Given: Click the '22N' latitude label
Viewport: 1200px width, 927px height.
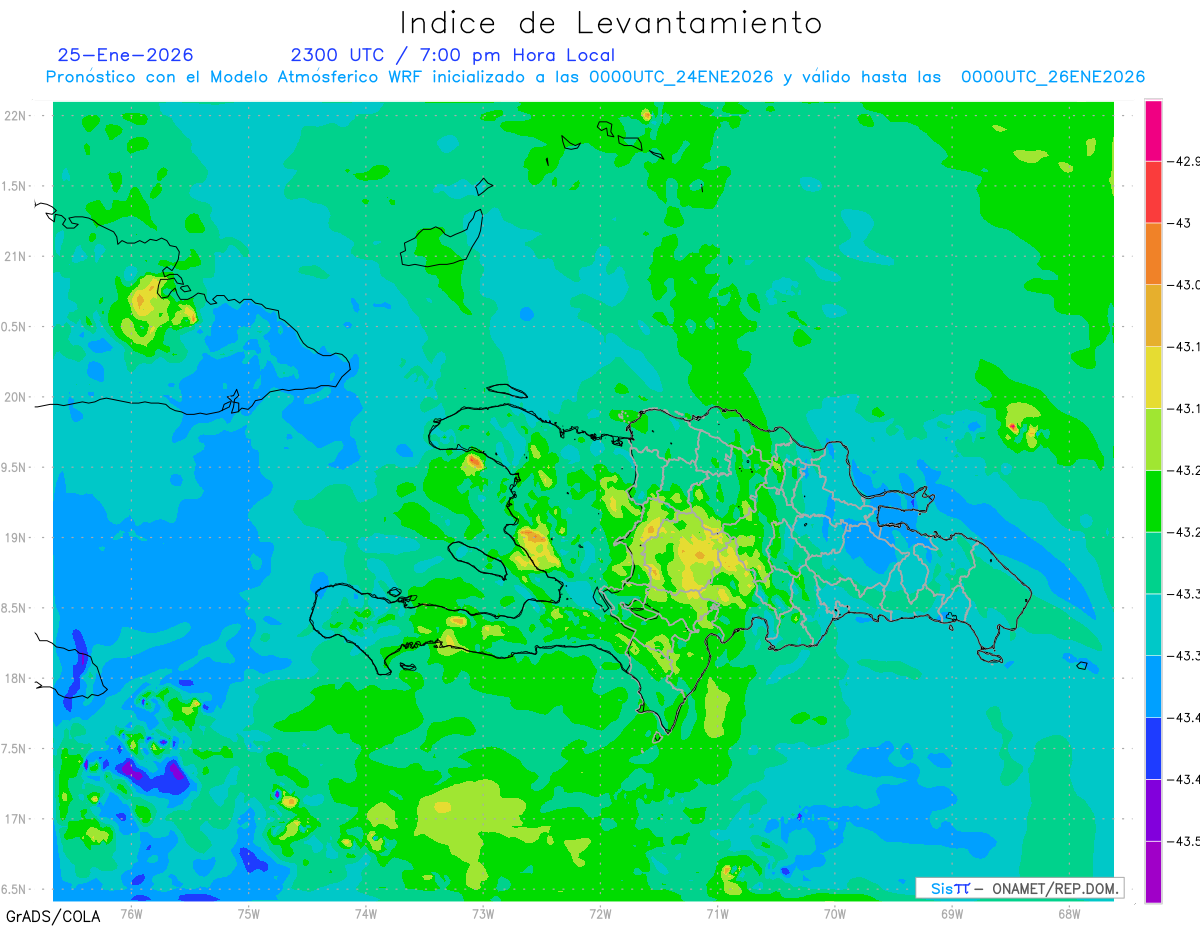Looking at the screenshot, I should [x=16, y=116].
